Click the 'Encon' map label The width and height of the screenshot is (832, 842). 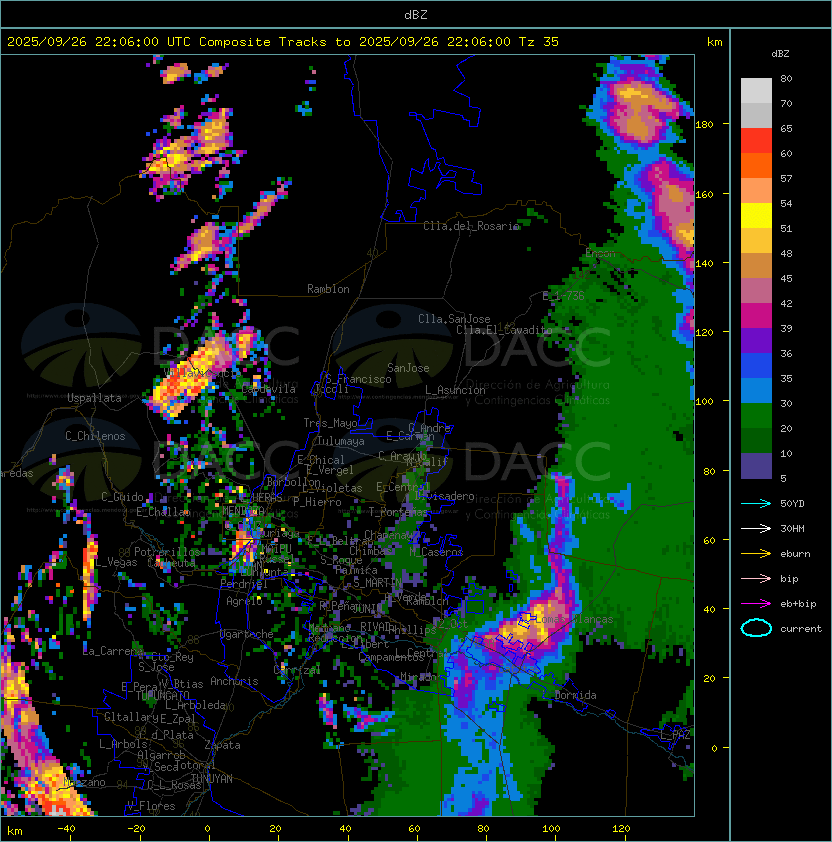pyautogui.click(x=600, y=253)
